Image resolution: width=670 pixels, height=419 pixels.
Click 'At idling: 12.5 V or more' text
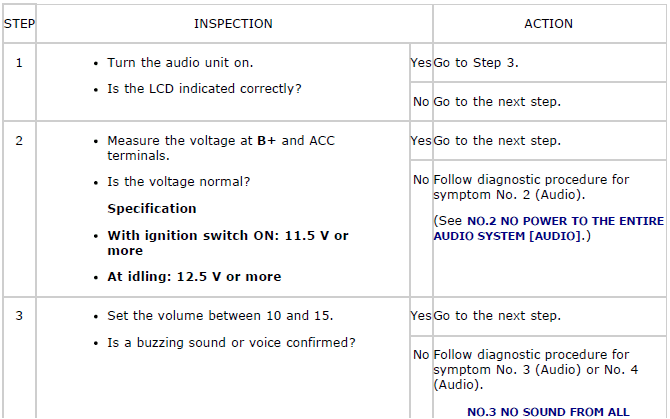click(194, 277)
